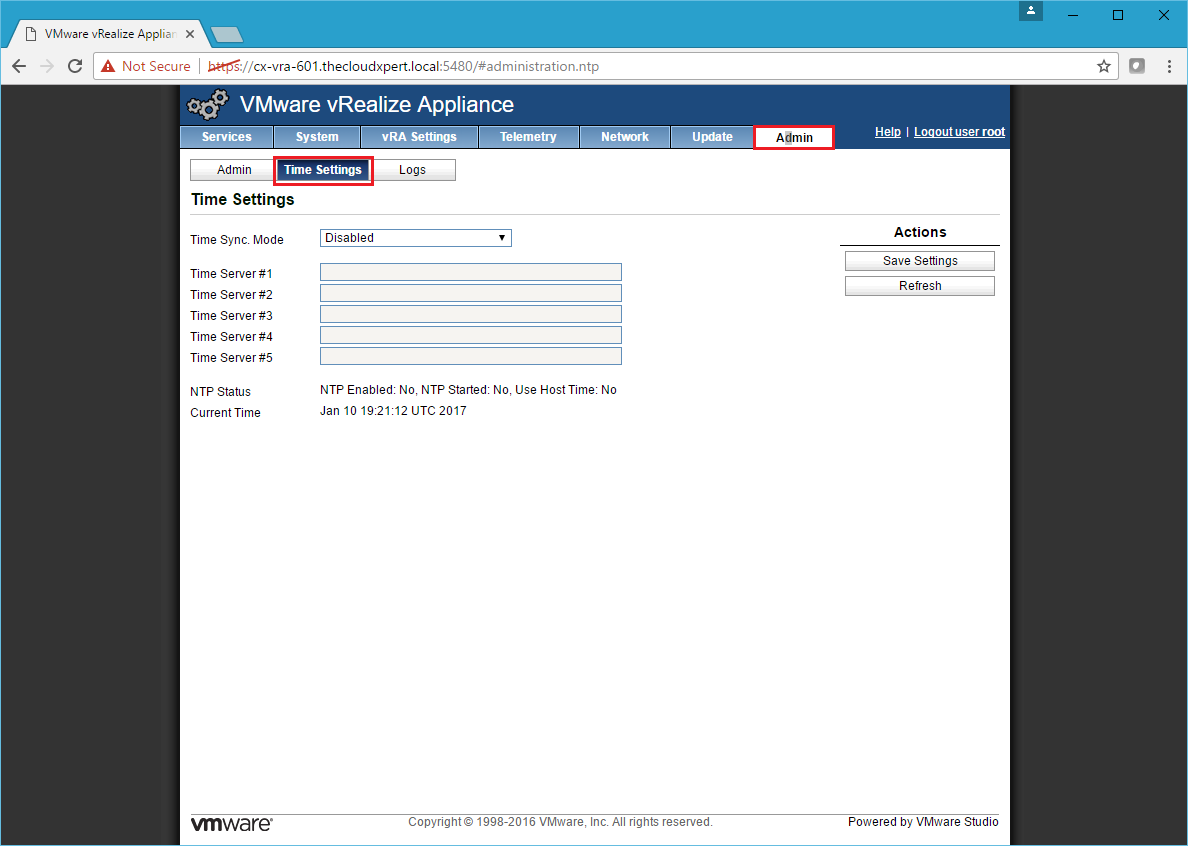Switch to the vRA Settings tab

pyautogui.click(x=419, y=137)
